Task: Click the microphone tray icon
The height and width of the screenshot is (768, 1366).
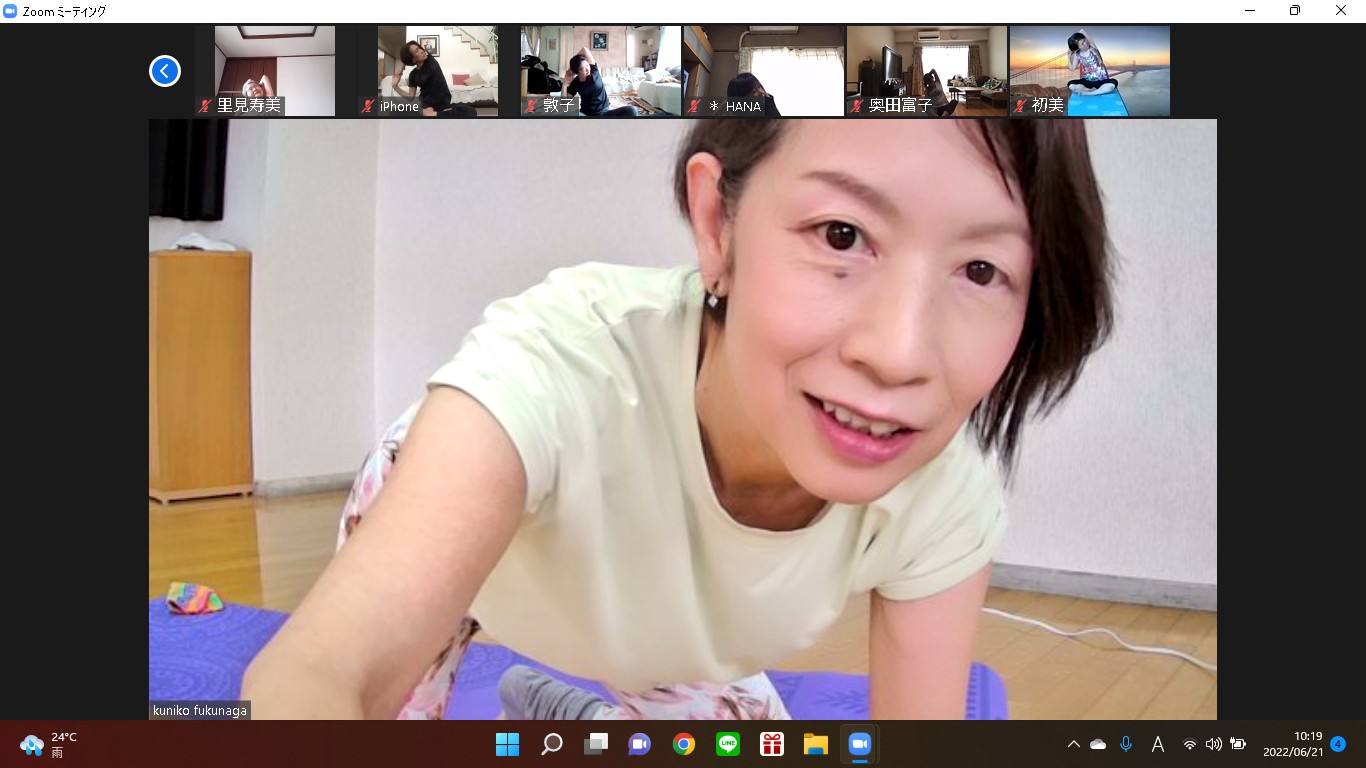Action: 1126,744
